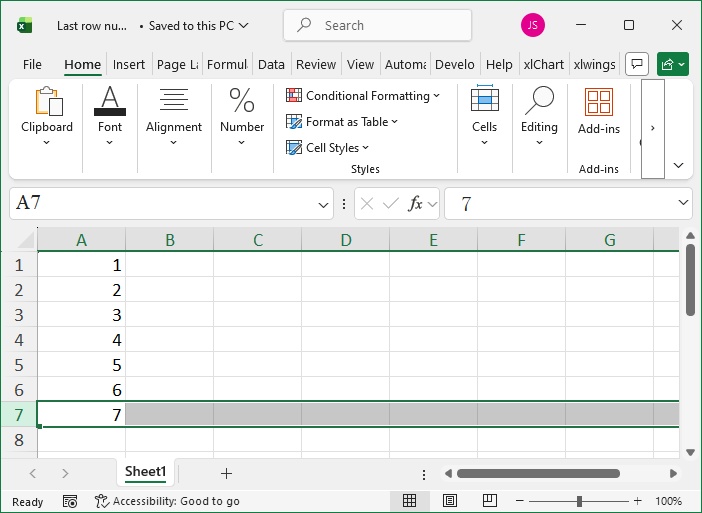Switch to the Review tab
The image size is (702, 513).
coord(316,64)
